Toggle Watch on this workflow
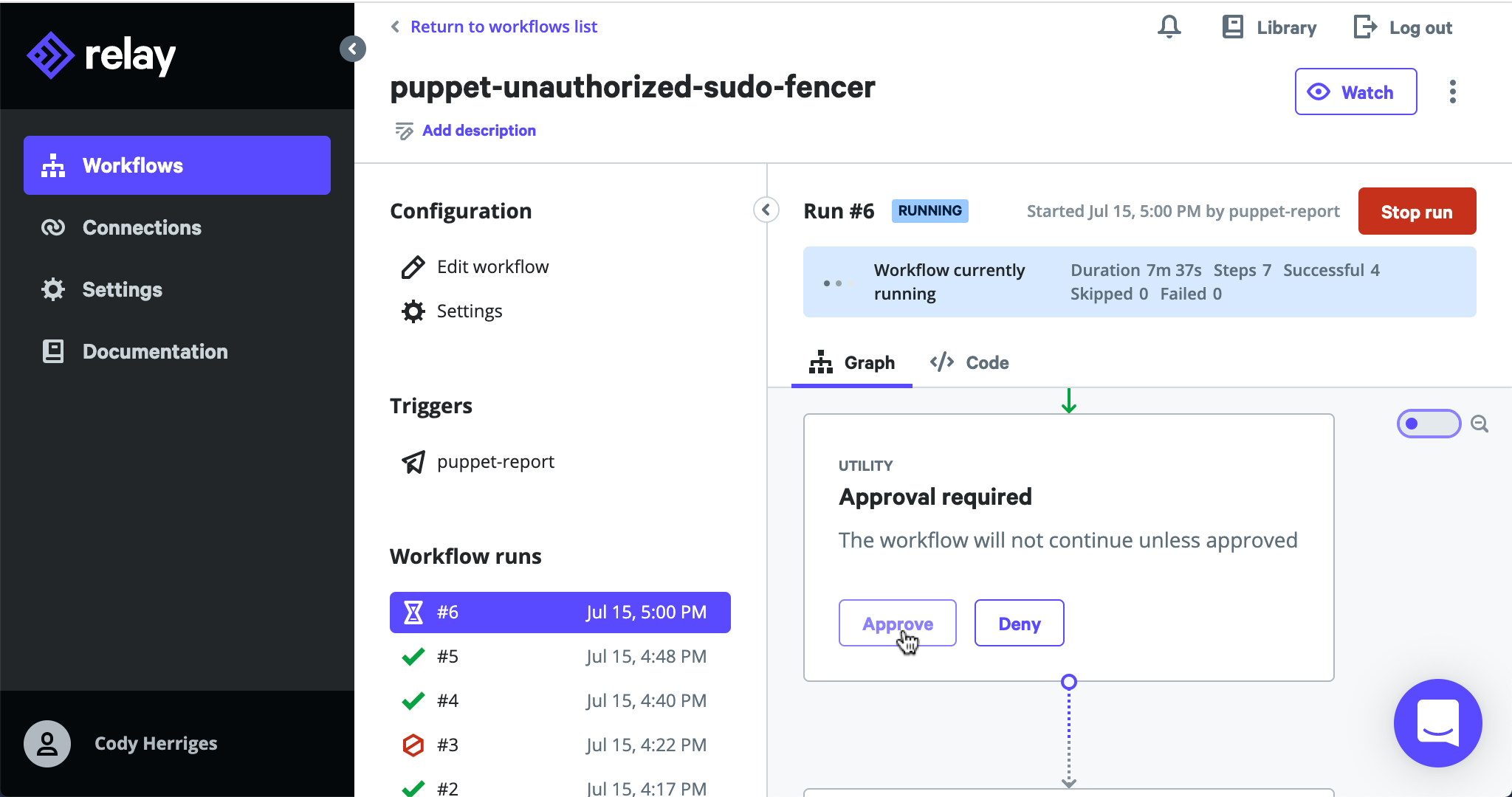 (1355, 92)
